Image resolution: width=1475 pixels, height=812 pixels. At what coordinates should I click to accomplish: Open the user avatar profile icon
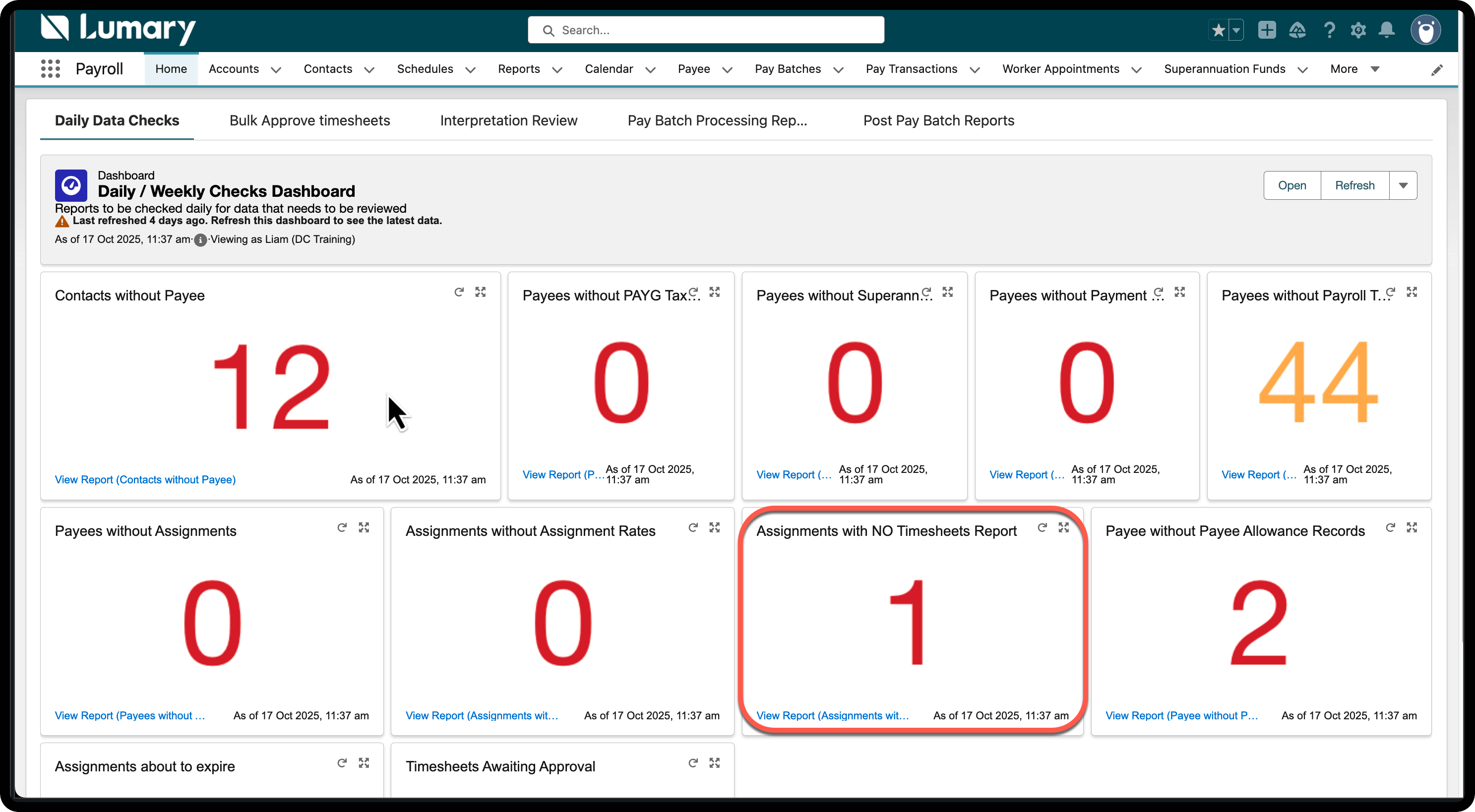pyautogui.click(x=1426, y=30)
